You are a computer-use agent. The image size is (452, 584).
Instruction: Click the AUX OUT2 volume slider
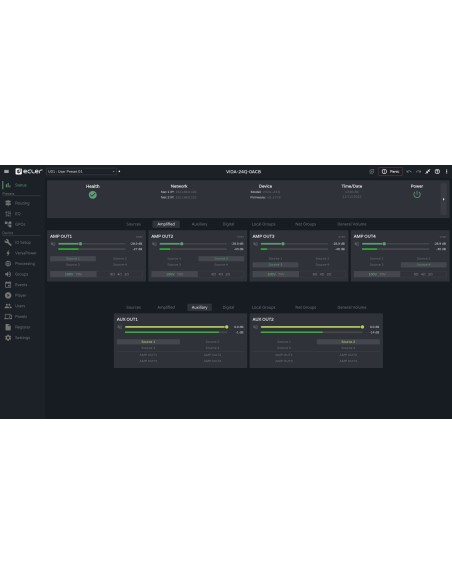point(312,327)
